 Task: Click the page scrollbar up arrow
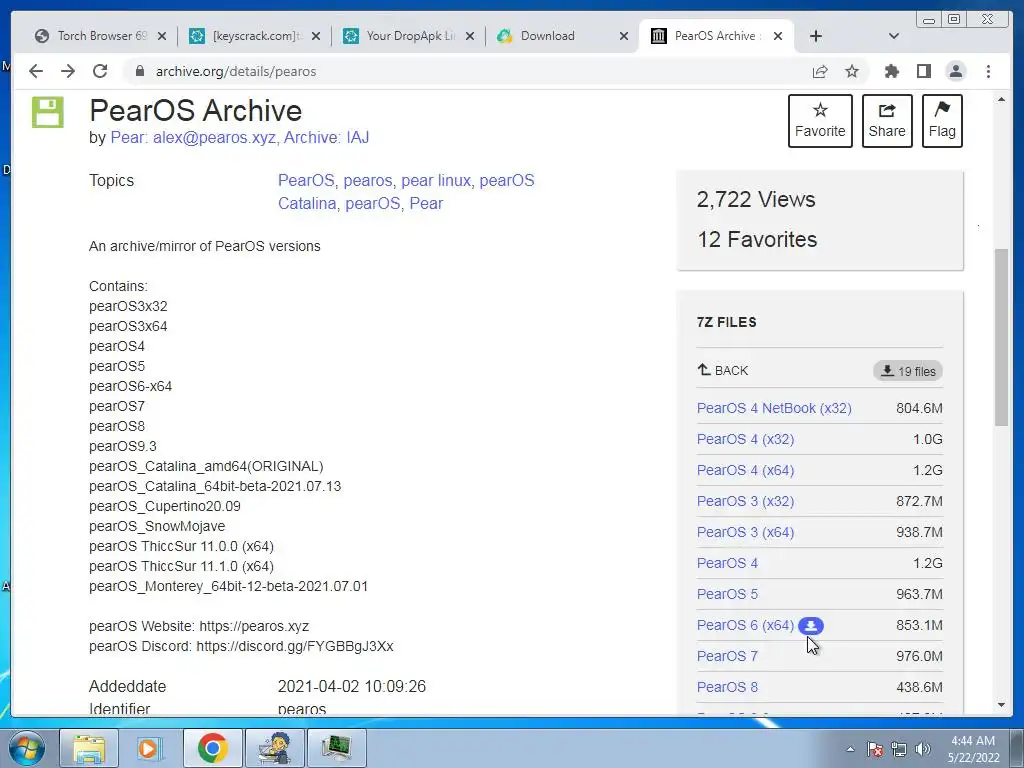(x=1001, y=99)
